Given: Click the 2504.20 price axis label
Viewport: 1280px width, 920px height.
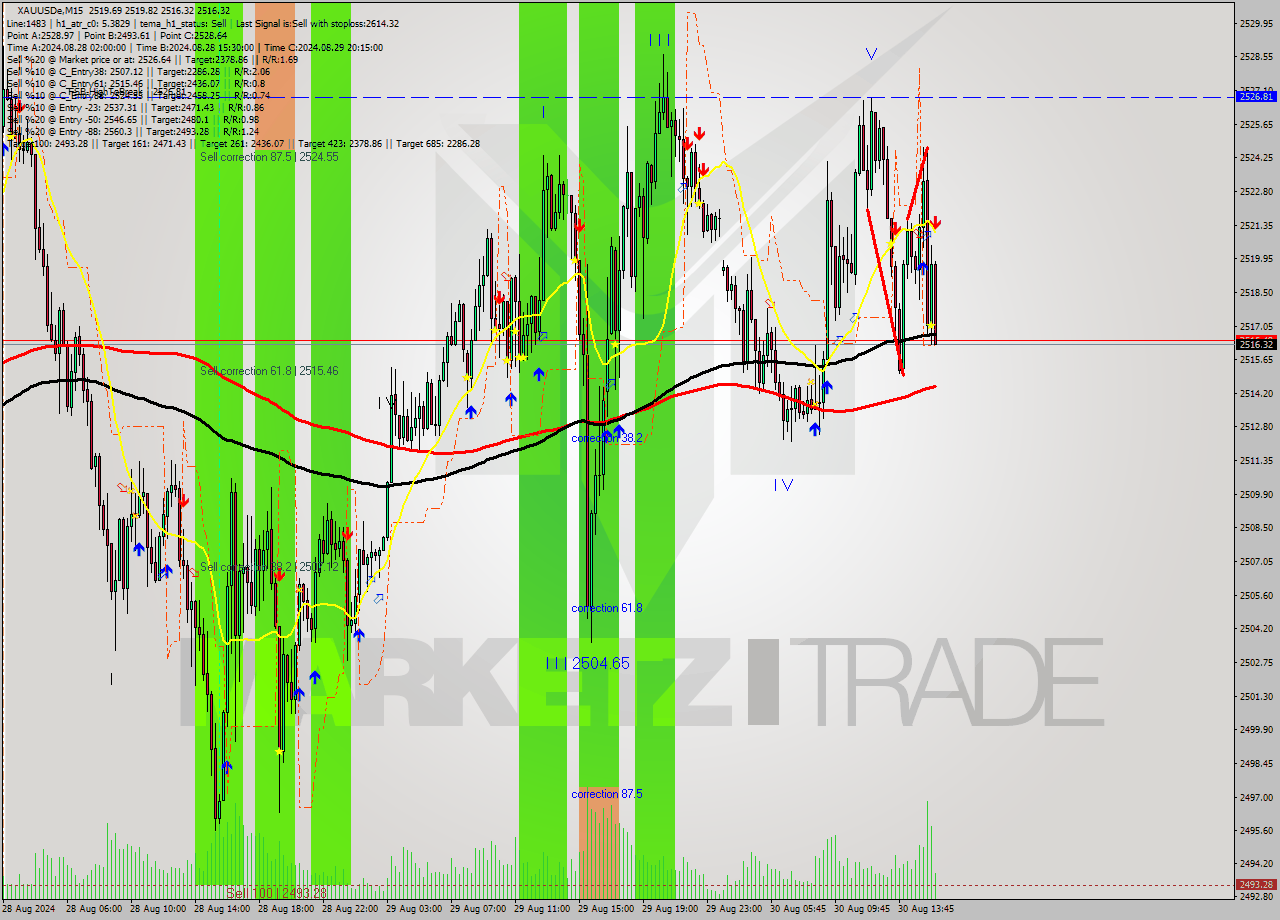Looking at the screenshot, I should [1256, 628].
